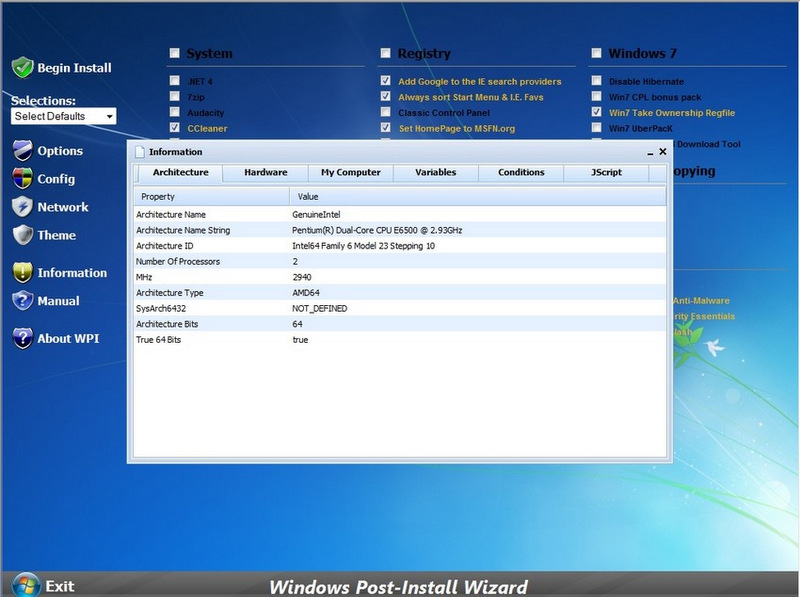Uncheck Win7 Take Ownership Regfile checkbox
The height and width of the screenshot is (597, 800).
[596, 112]
